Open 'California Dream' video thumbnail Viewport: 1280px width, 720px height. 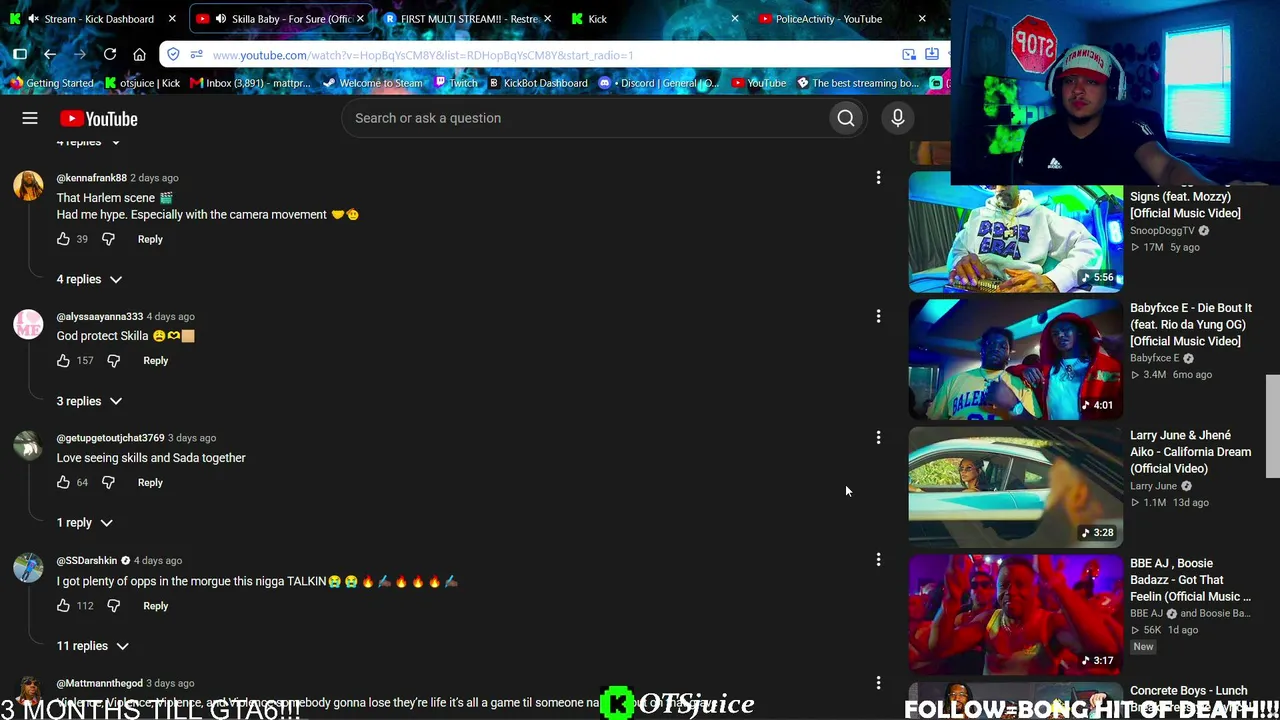[x=1015, y=487]
